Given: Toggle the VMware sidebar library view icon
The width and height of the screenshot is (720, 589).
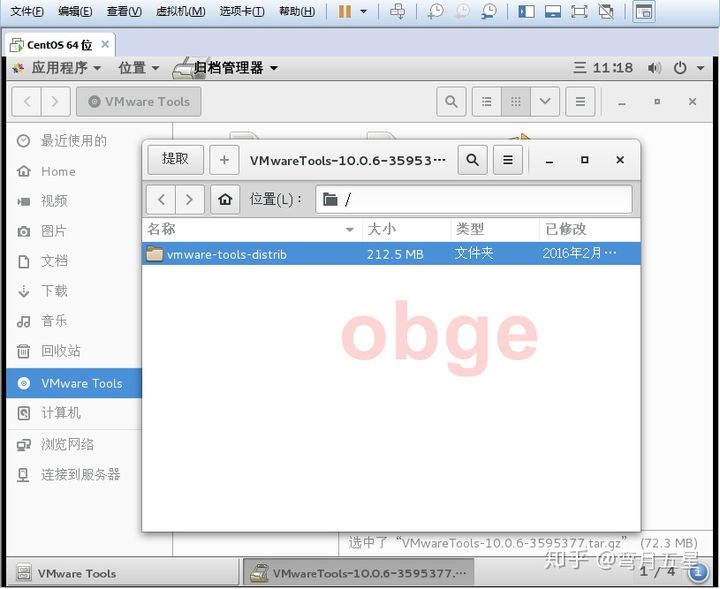Looking at the screenshot, I should (x=526, y=11).
